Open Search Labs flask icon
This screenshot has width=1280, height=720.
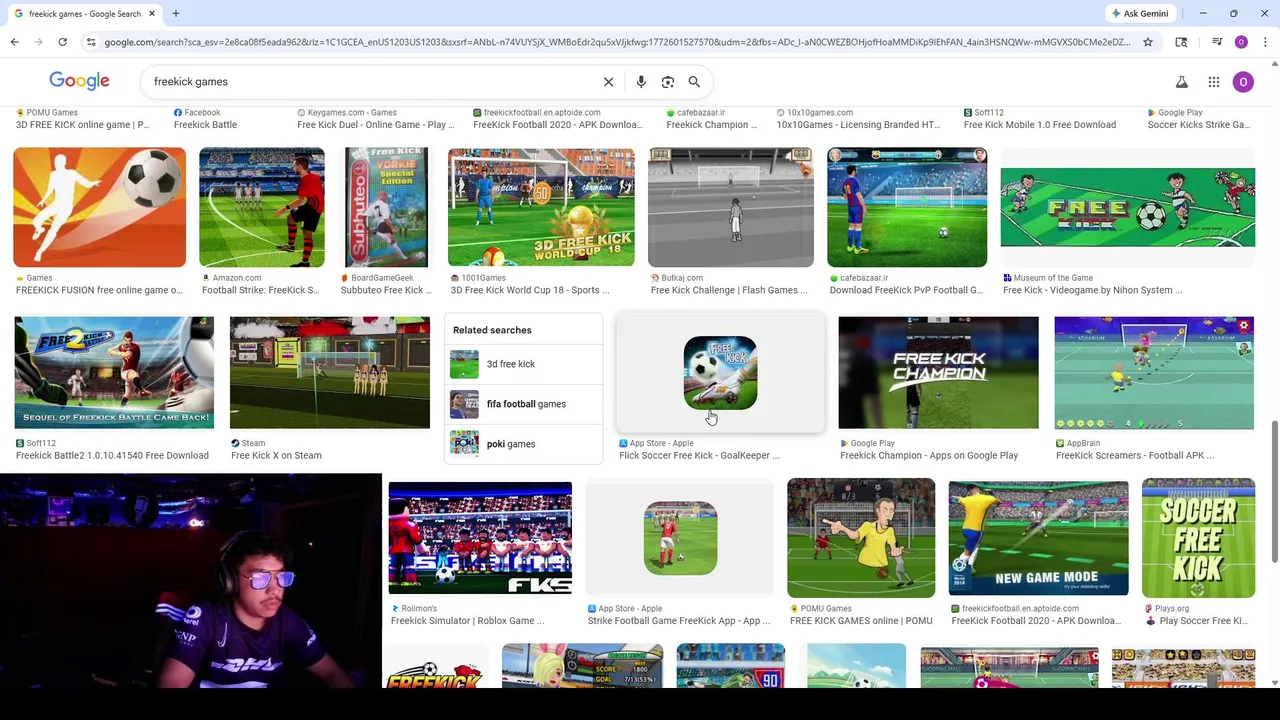[1182, 82]
